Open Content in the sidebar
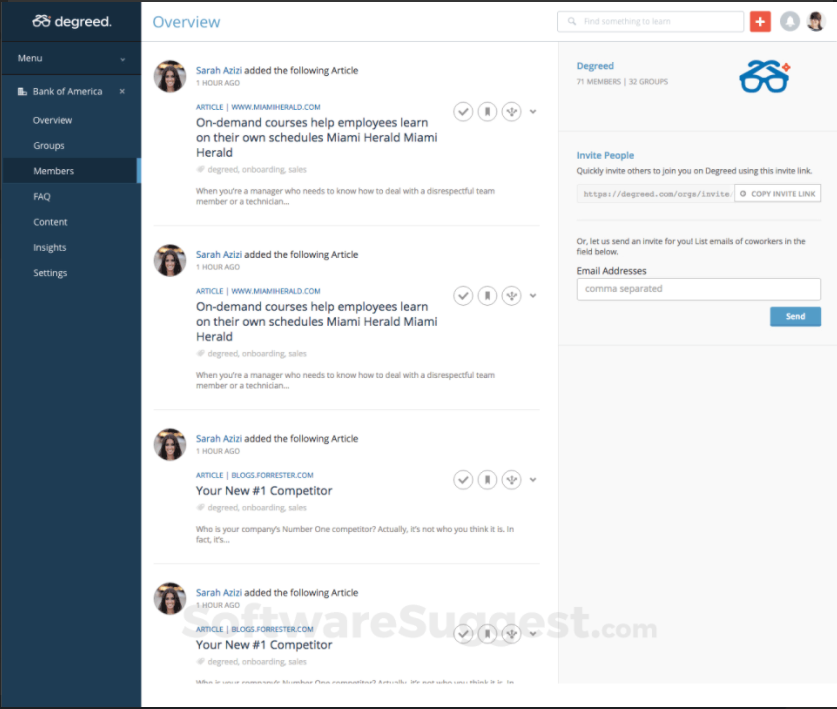The image size is (837, 709). click(50, 222)
